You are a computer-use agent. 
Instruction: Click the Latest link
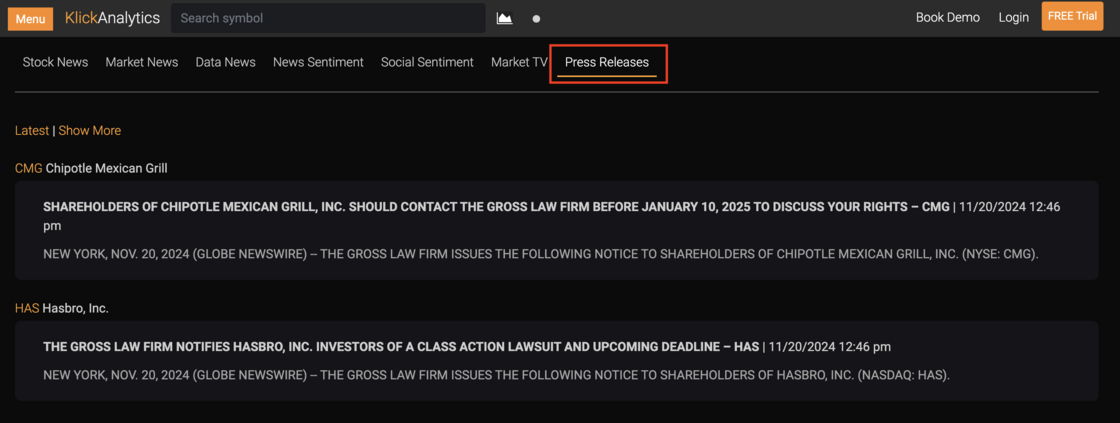[32, 131]
